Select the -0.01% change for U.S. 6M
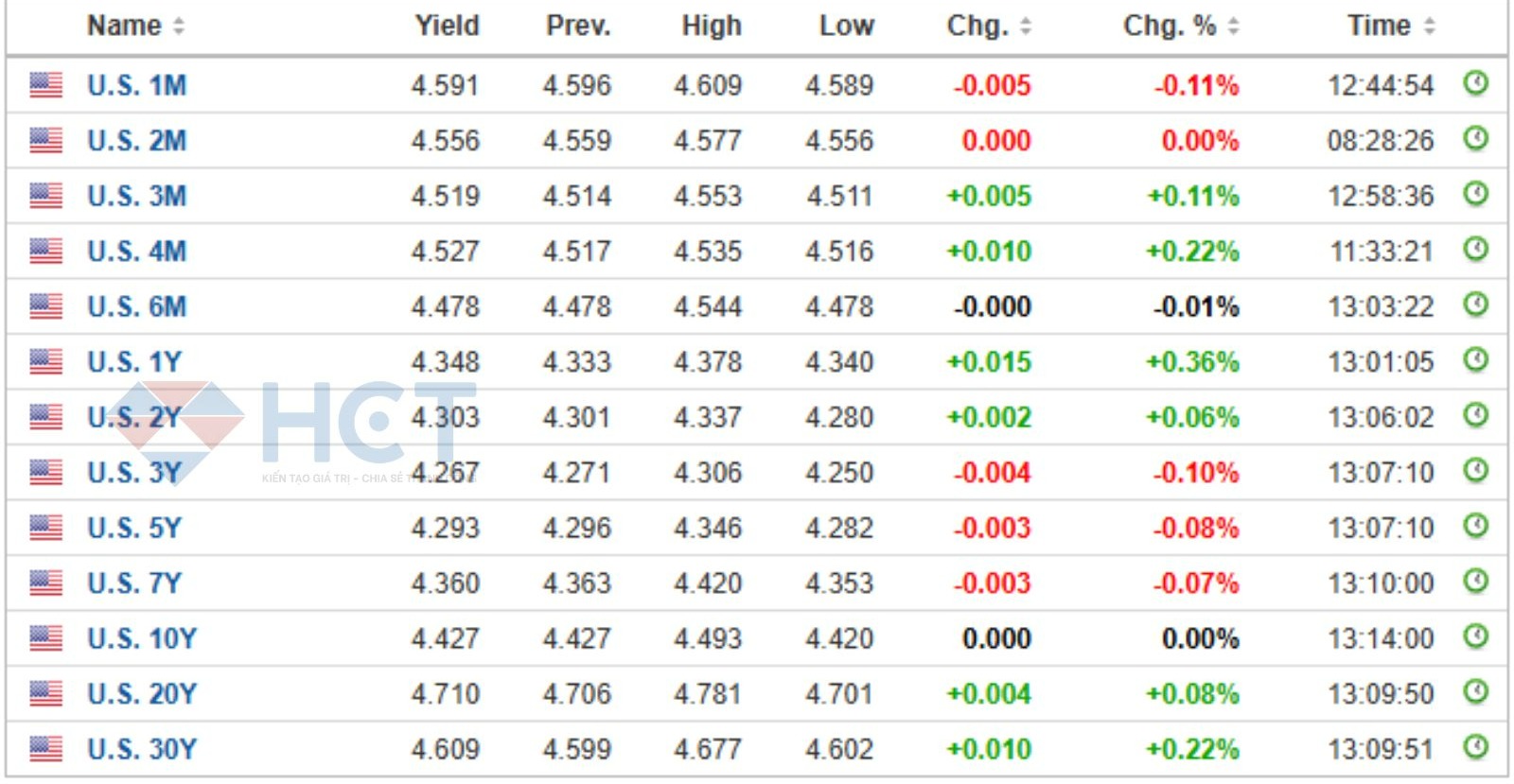This screenshot has height=784, width=1514. [x=1195, y=306]
